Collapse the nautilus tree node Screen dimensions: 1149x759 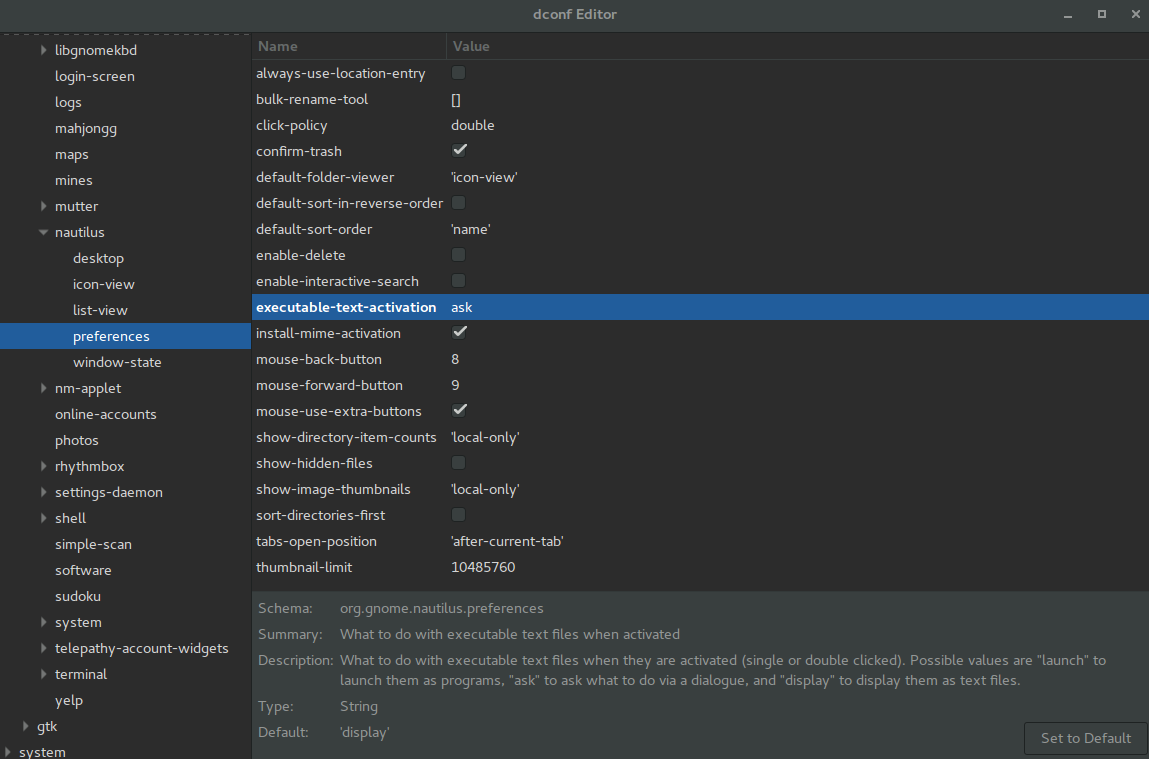coord(43,232)
